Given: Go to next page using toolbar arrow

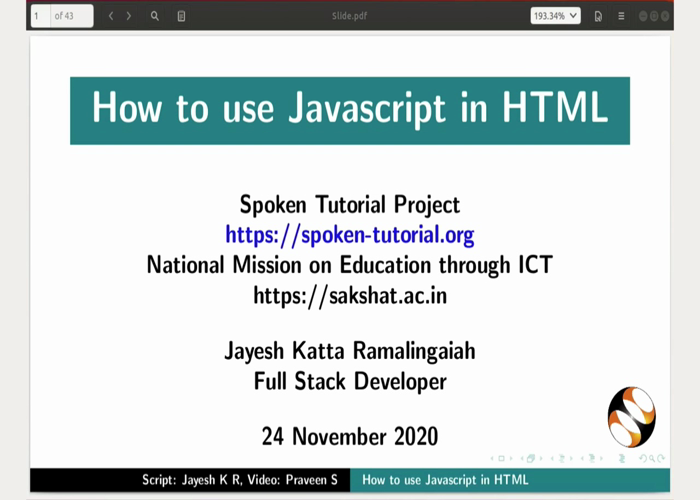Looking at the screenshot, I should 128,16.
